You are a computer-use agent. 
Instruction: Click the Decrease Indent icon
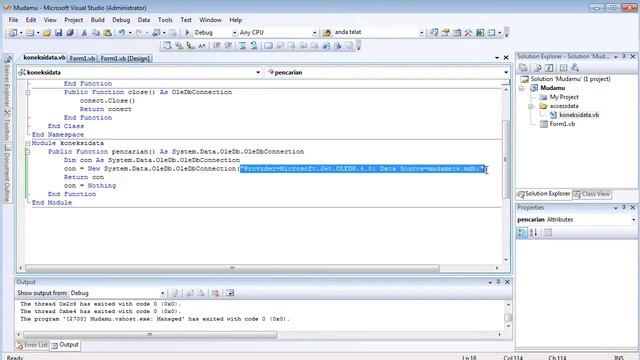click(217, 46)
